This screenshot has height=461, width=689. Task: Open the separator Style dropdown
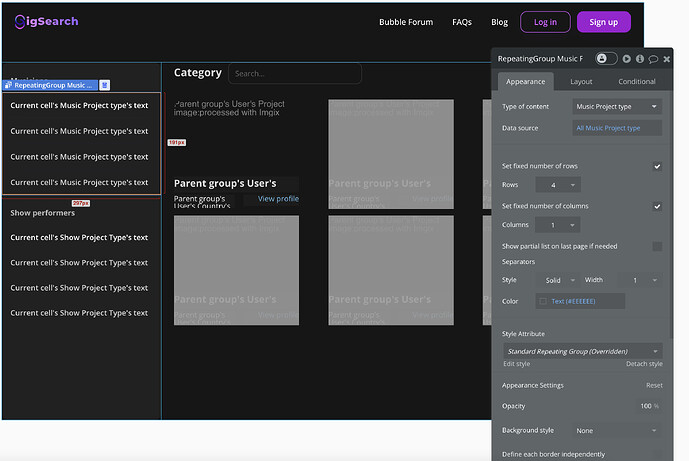[558, 280]
